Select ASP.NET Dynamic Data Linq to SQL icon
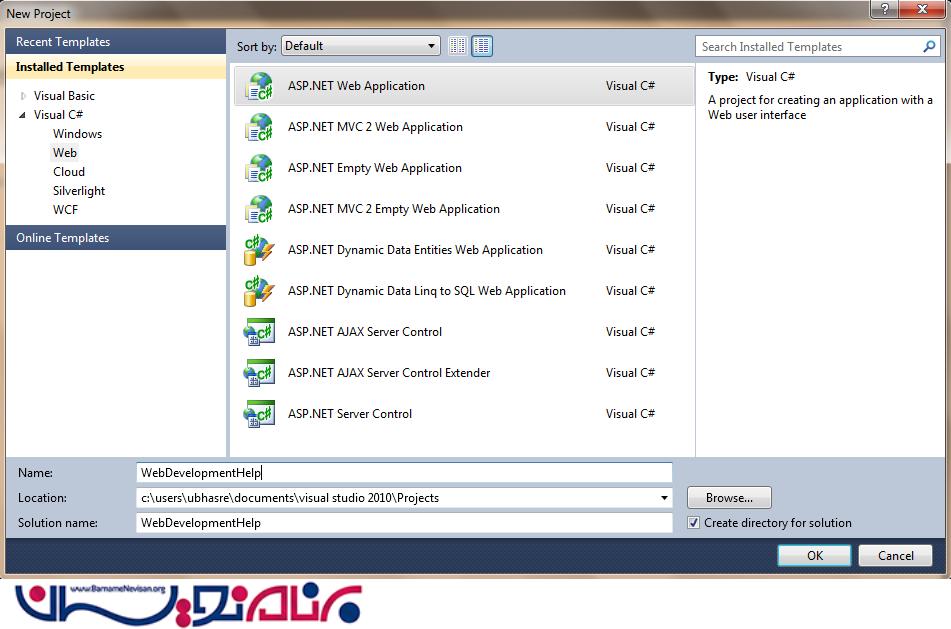This screenshot has height=629, width=951. click(x=259, y=291)
